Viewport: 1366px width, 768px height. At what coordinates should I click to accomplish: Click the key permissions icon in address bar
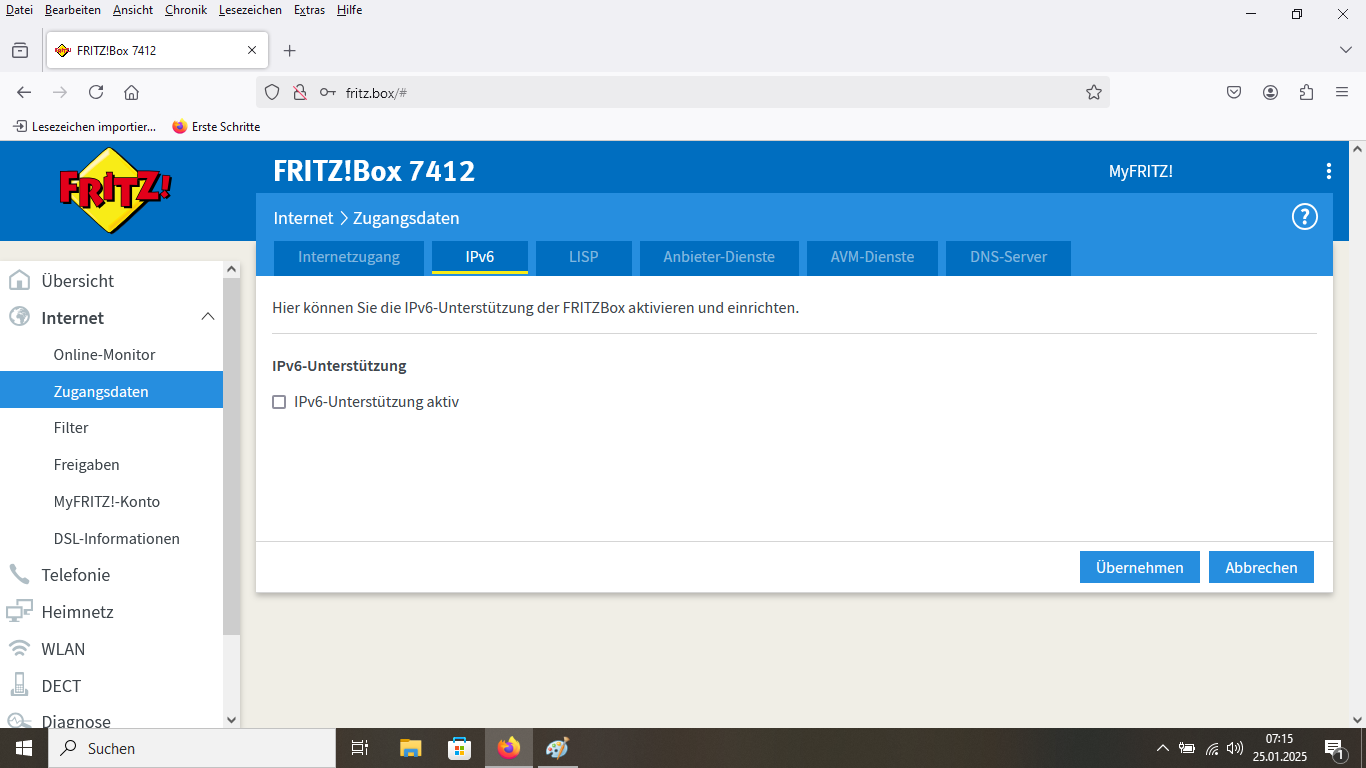pyautogui.click(x=327, y=92)
